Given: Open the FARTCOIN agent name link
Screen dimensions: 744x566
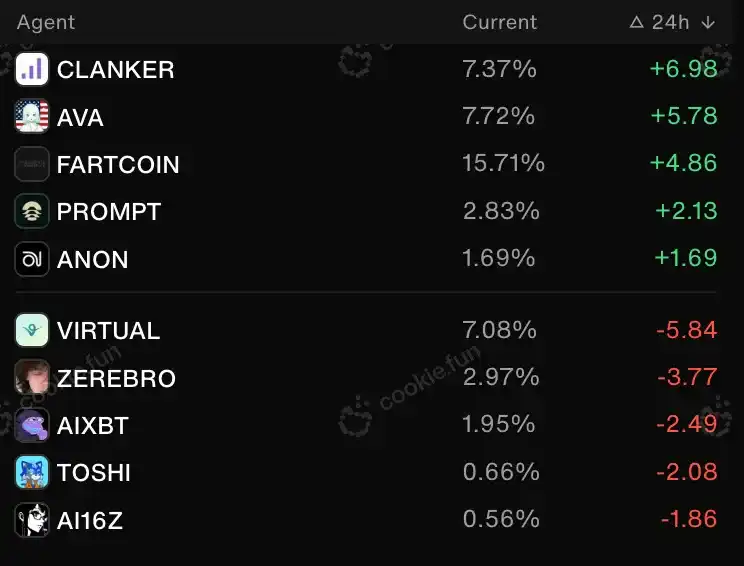Looking at the screenshot, I should [118, 164].
